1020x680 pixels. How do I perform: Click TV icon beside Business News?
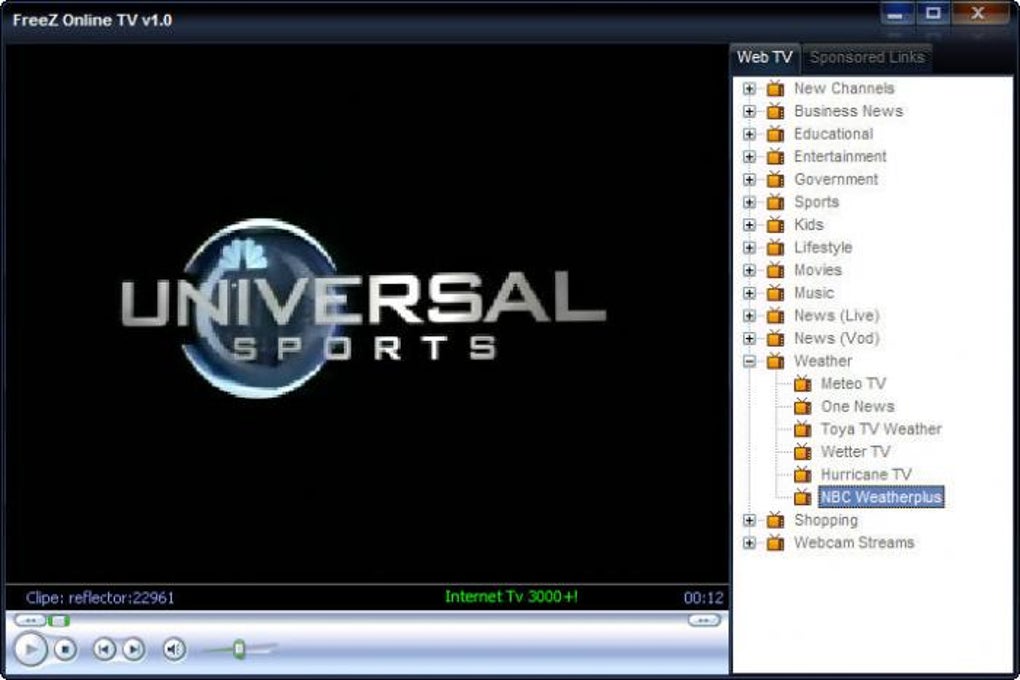775,111
